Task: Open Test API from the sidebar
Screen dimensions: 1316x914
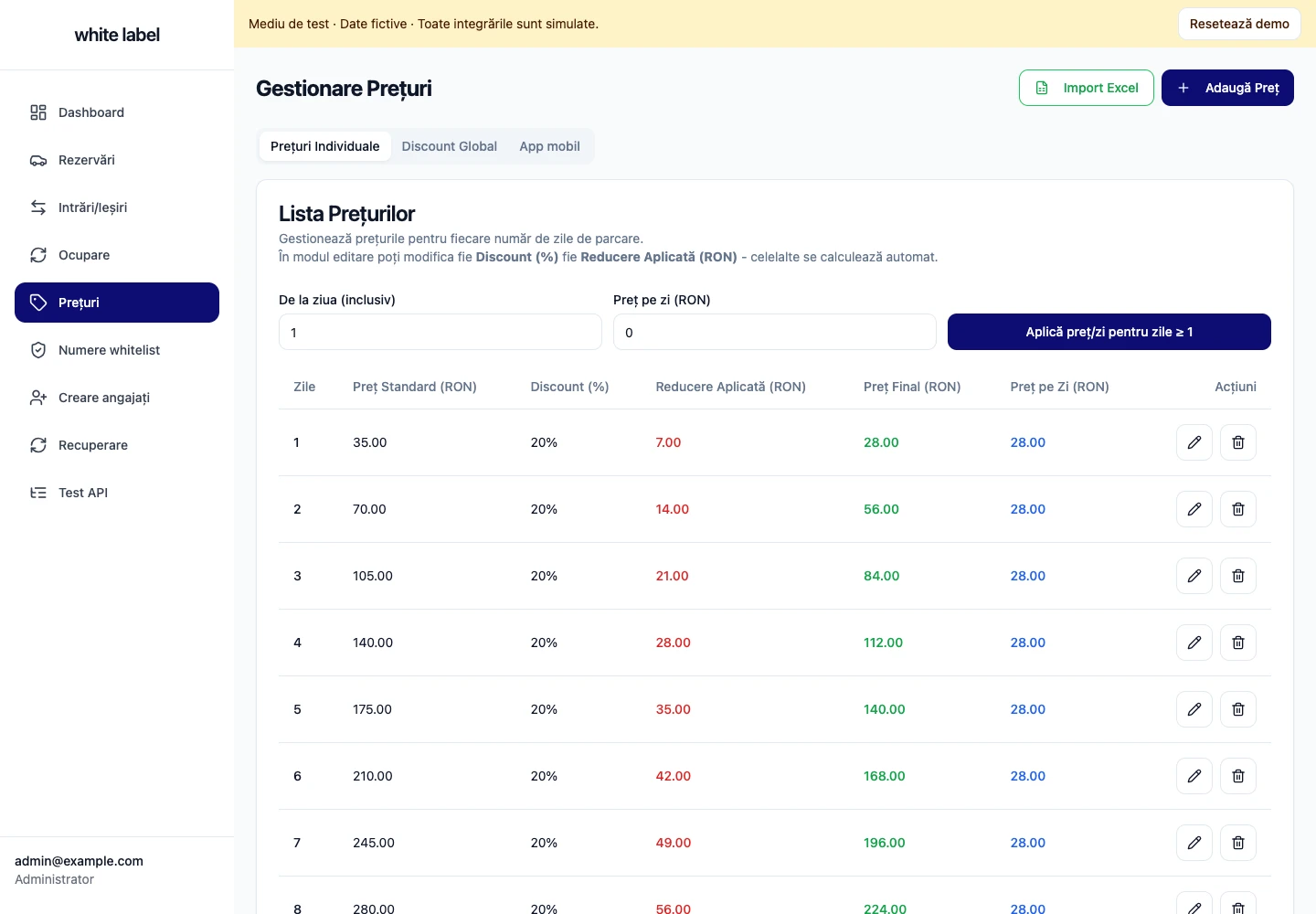Action: [x=117, y=493]
